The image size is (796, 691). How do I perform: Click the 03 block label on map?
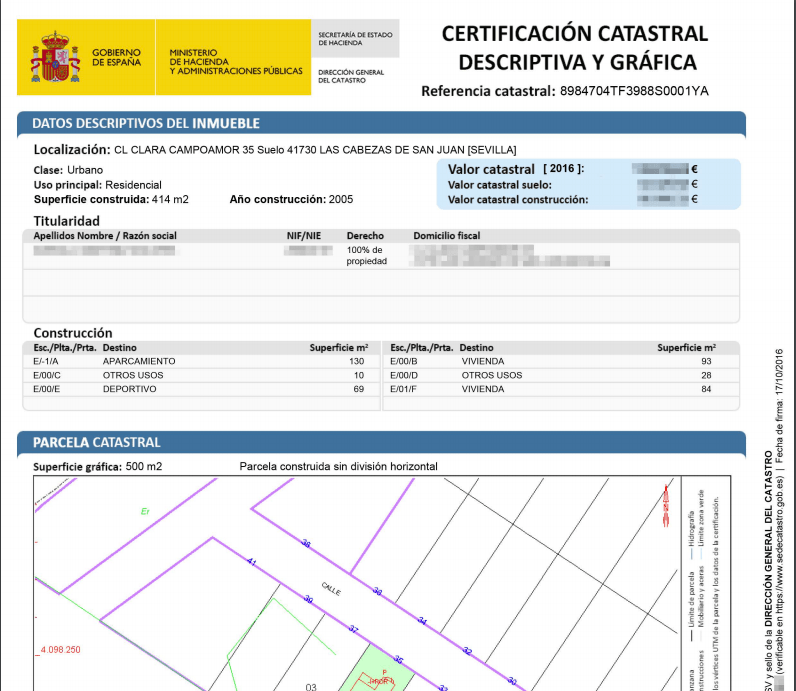[311, 687]
